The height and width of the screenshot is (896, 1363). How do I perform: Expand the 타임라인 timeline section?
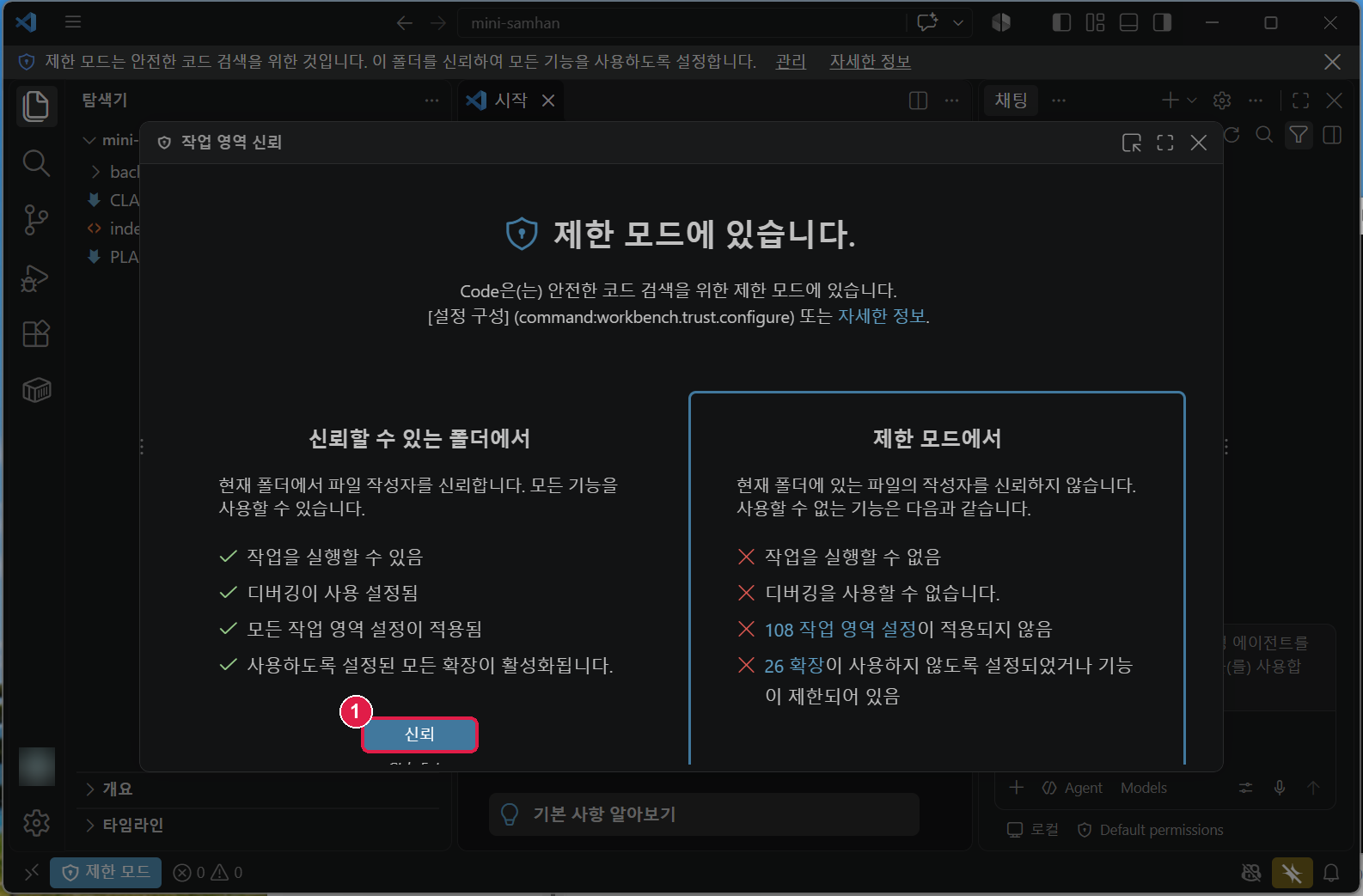[258, 825]
